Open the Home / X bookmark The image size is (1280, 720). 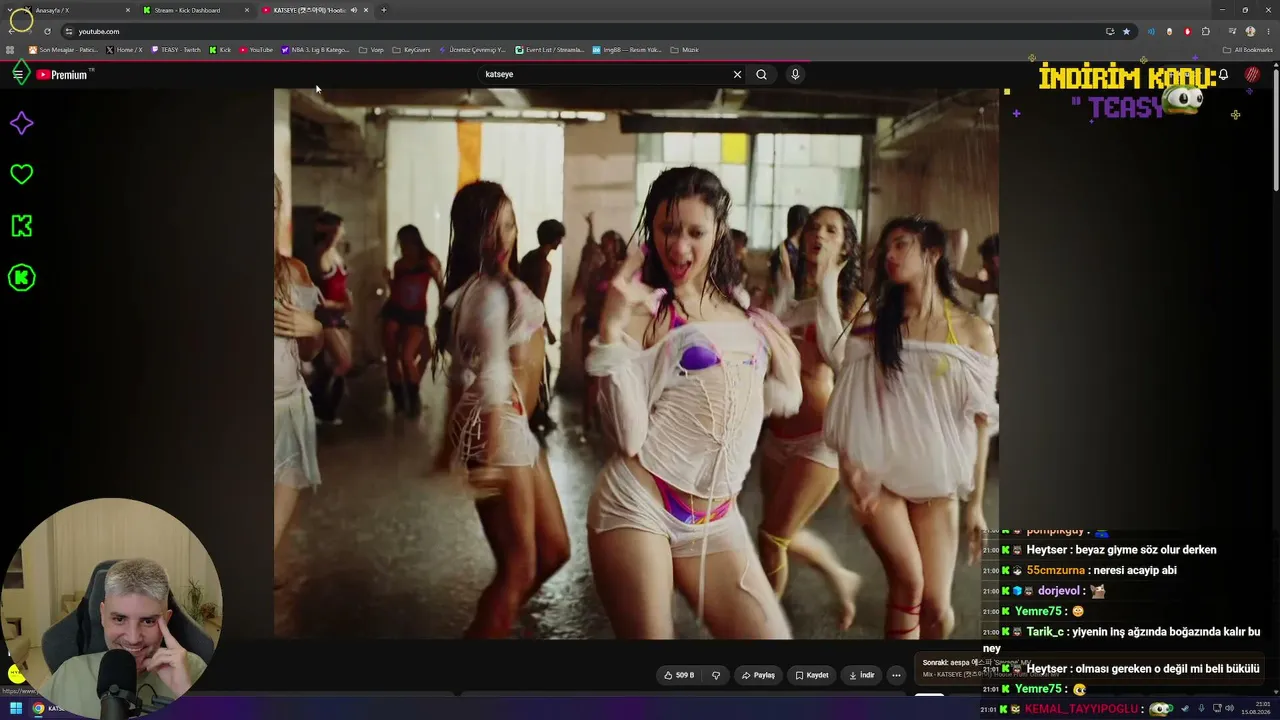(x=124, y=50)
